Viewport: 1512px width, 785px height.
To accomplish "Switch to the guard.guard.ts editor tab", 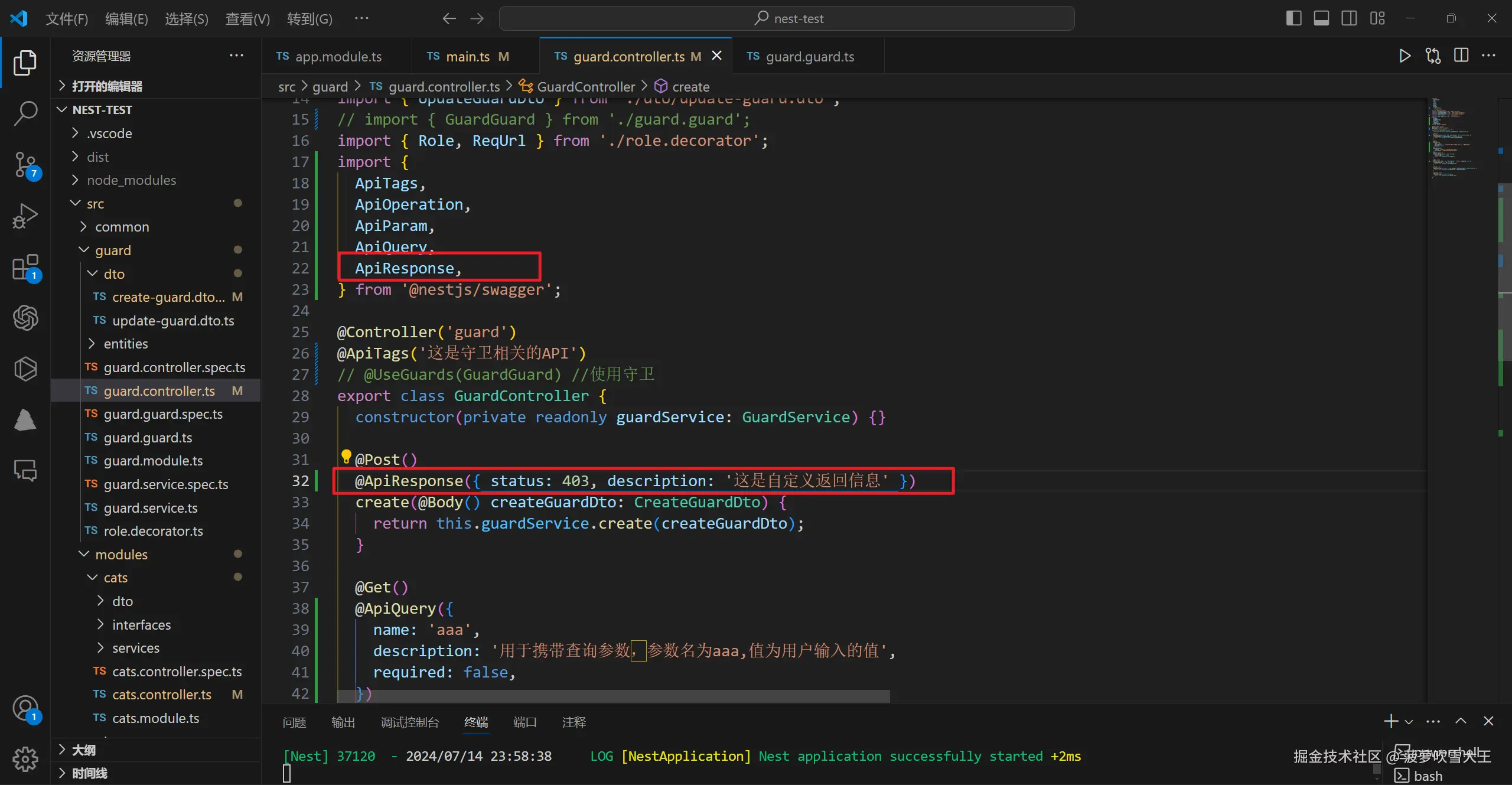I will point(809,57).
